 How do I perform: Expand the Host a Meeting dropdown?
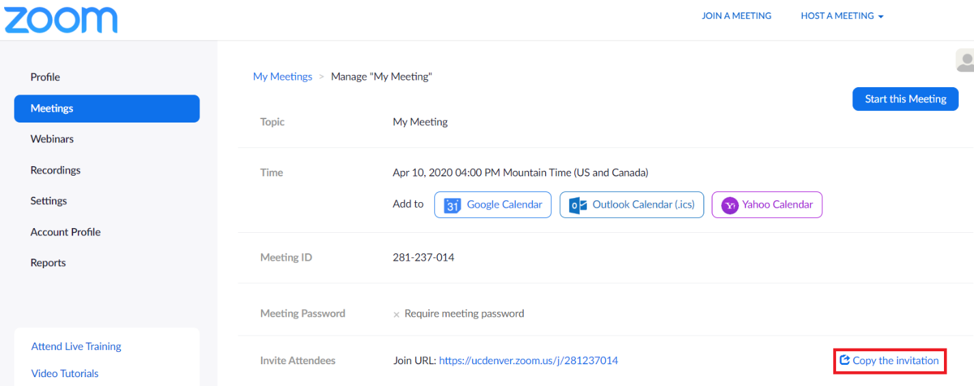click(x=842, y=16)
